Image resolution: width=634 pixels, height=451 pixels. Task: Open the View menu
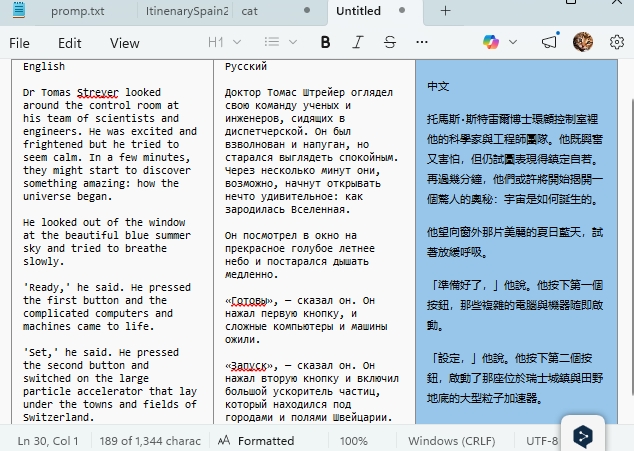pyautogui.click(x=125, y=43)
